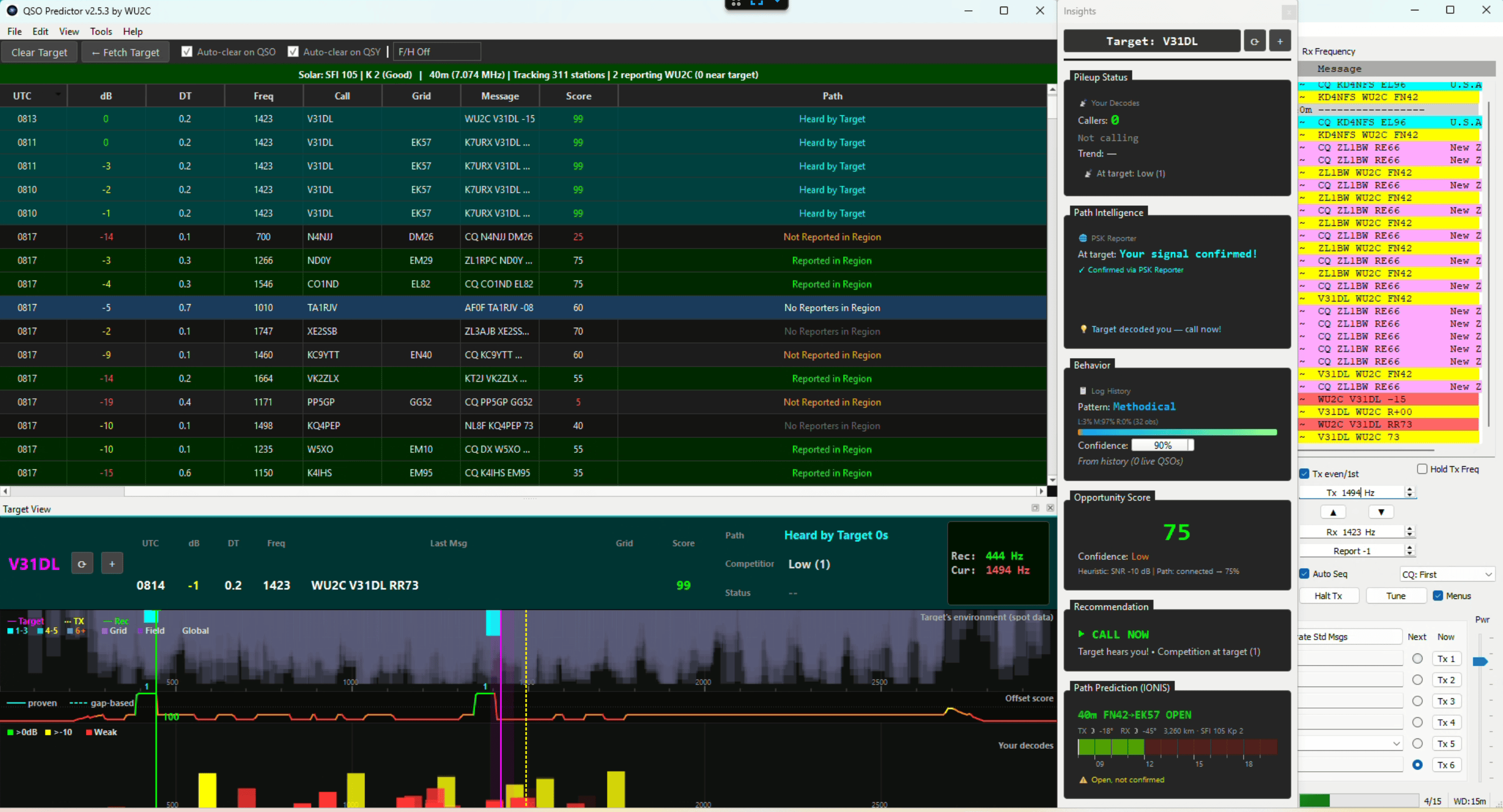Screen dimensions: 1503x812
Task: Click the lightbulb icon by Target decoded you
Action: 1083,329
